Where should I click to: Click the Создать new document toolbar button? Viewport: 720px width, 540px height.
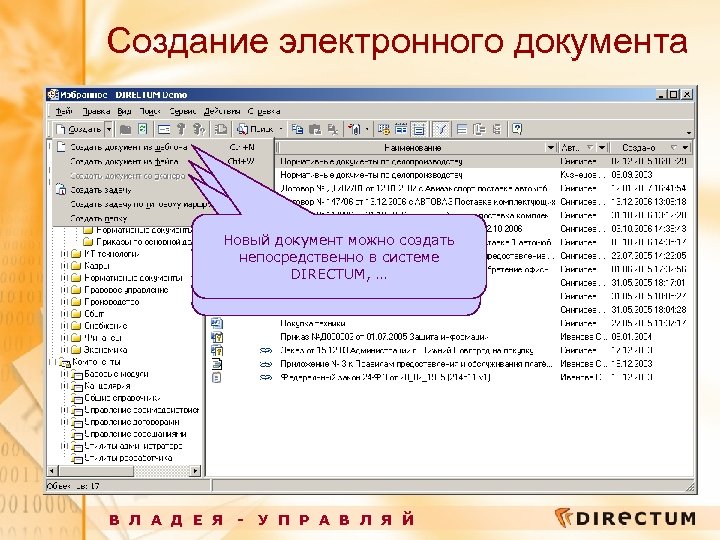coord(78,129)
